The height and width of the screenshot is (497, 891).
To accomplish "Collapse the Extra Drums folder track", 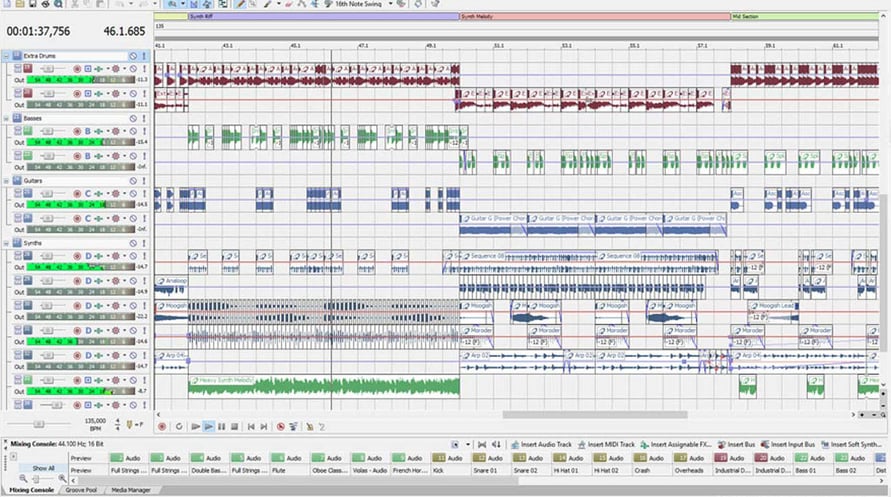I will point(7,56).
